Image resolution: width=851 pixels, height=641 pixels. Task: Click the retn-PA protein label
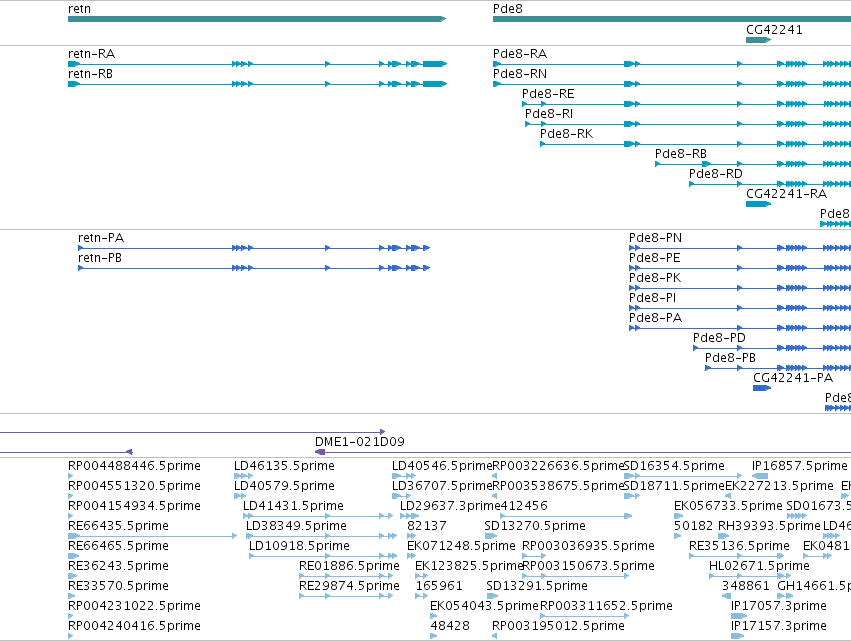click(101, 238)
